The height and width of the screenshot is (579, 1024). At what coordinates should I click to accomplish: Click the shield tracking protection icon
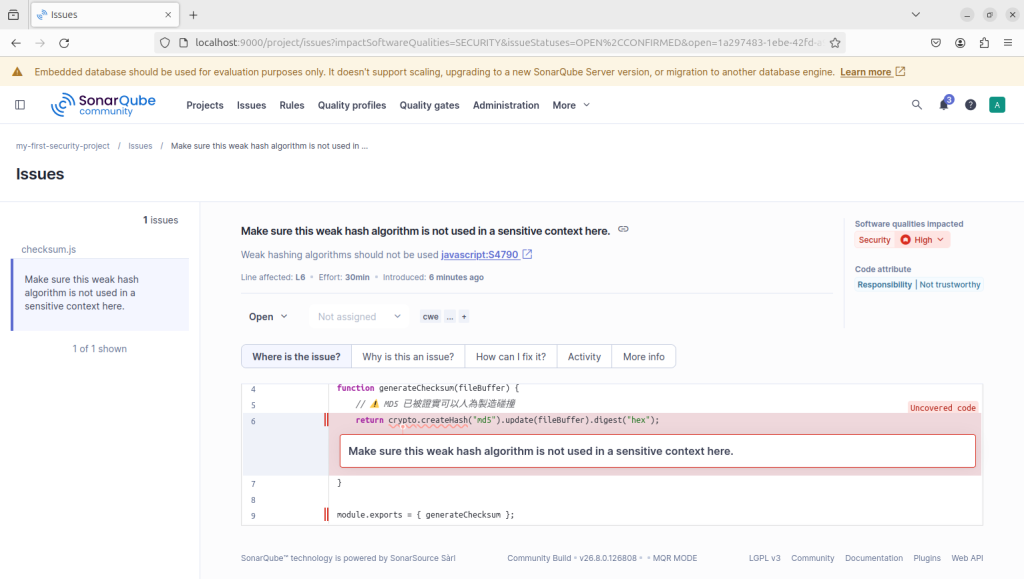(x=165, y=43)
